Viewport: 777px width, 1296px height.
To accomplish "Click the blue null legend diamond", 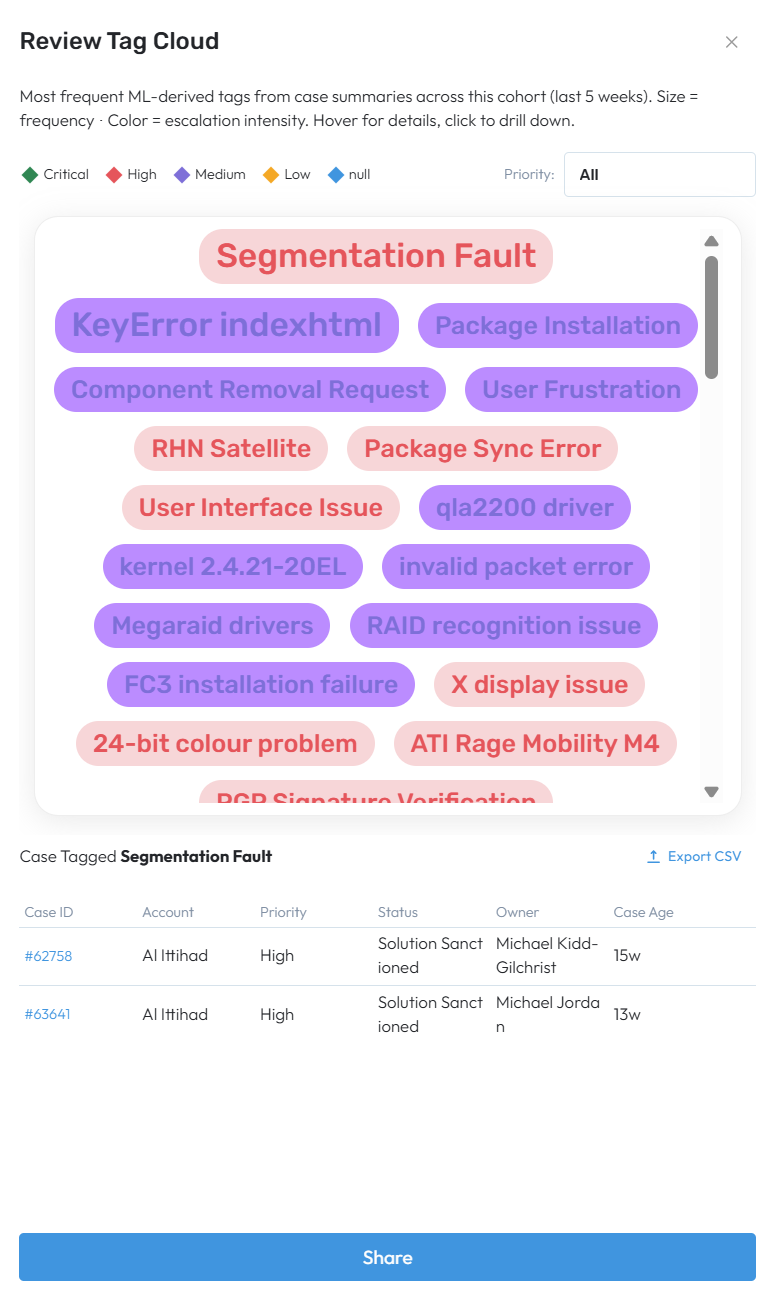I will pos(336,175).
